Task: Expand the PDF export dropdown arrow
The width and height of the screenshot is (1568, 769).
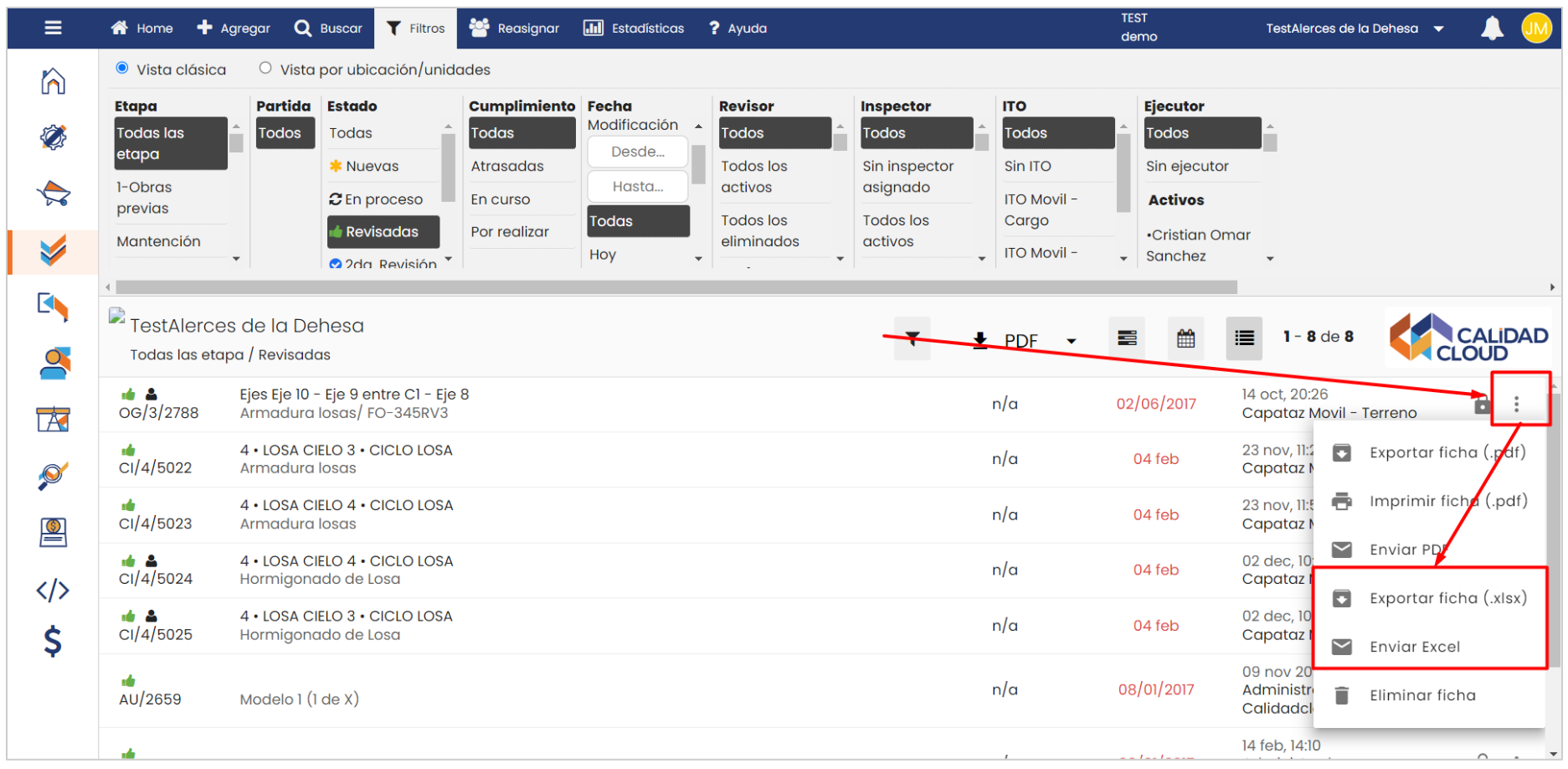Action: [1071, 341]
